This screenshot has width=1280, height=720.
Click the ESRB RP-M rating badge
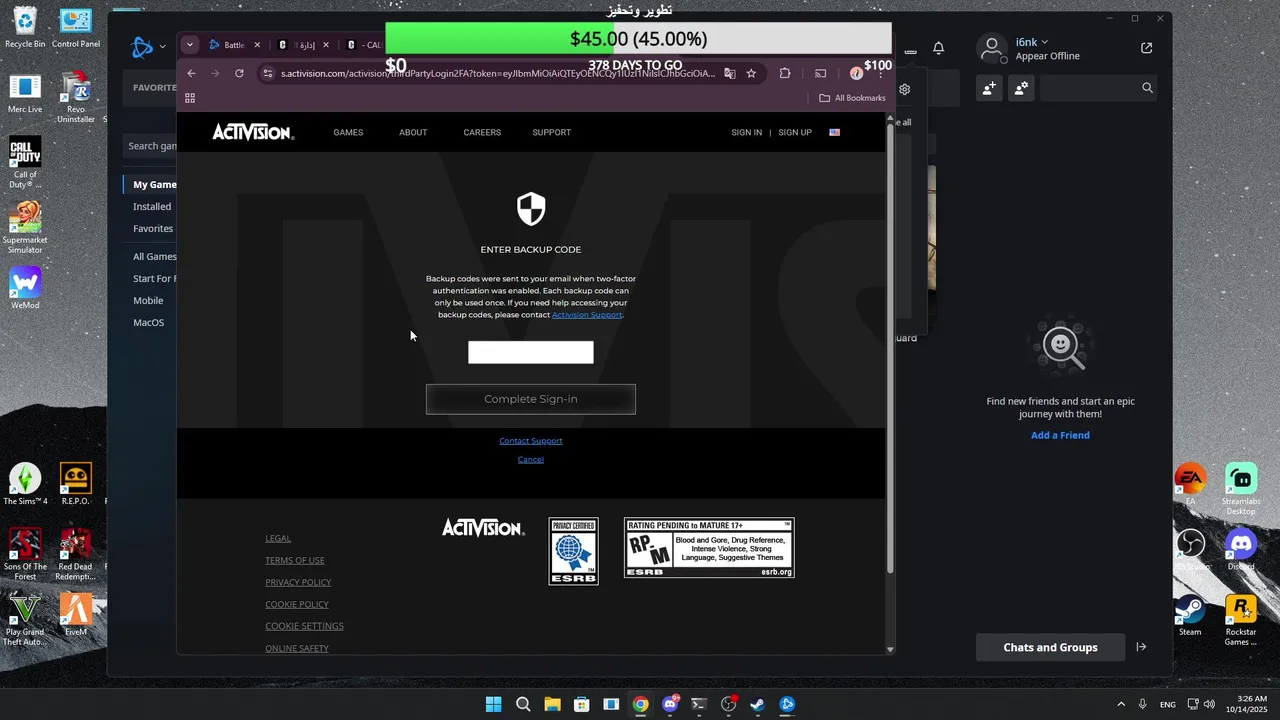[709, 548]
